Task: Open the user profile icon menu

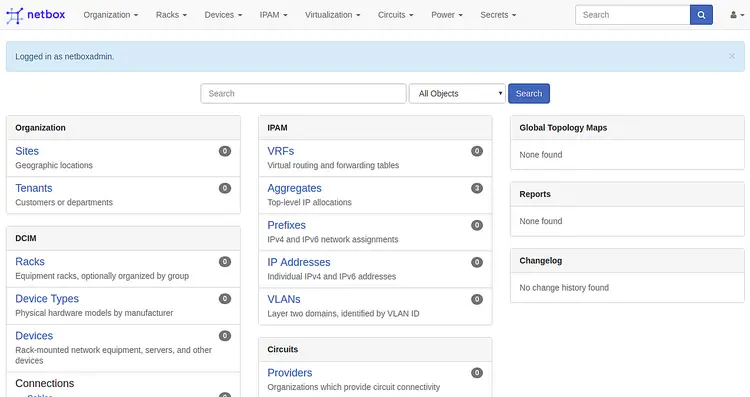Action: point(737,15)
